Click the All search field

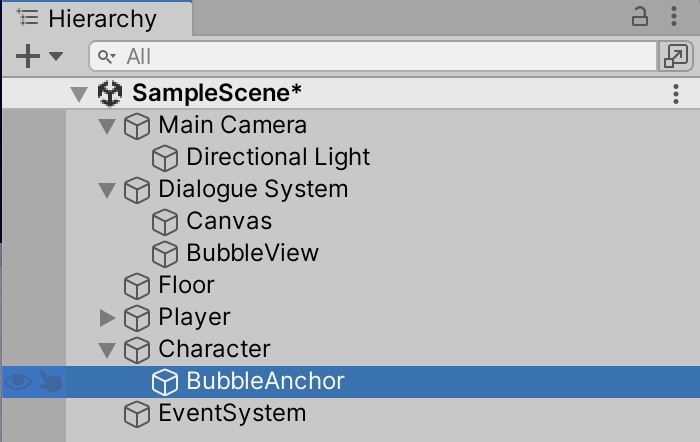pos(370,57)
